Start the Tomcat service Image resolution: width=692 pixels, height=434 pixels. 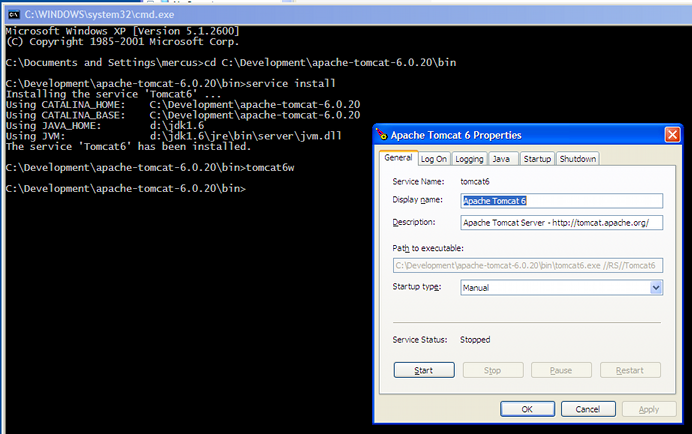tap(424, 370)
